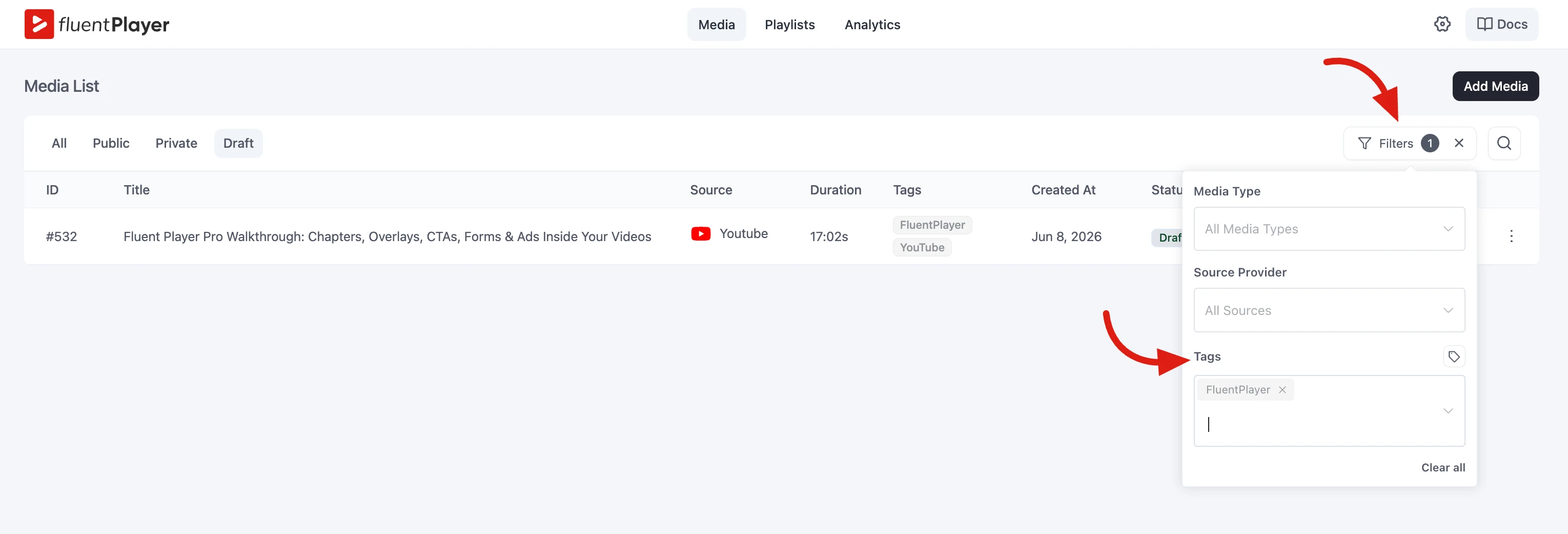Open the Fluent Player Pro Walkthrough title
1568x534 pixels.
coord(387,236)
